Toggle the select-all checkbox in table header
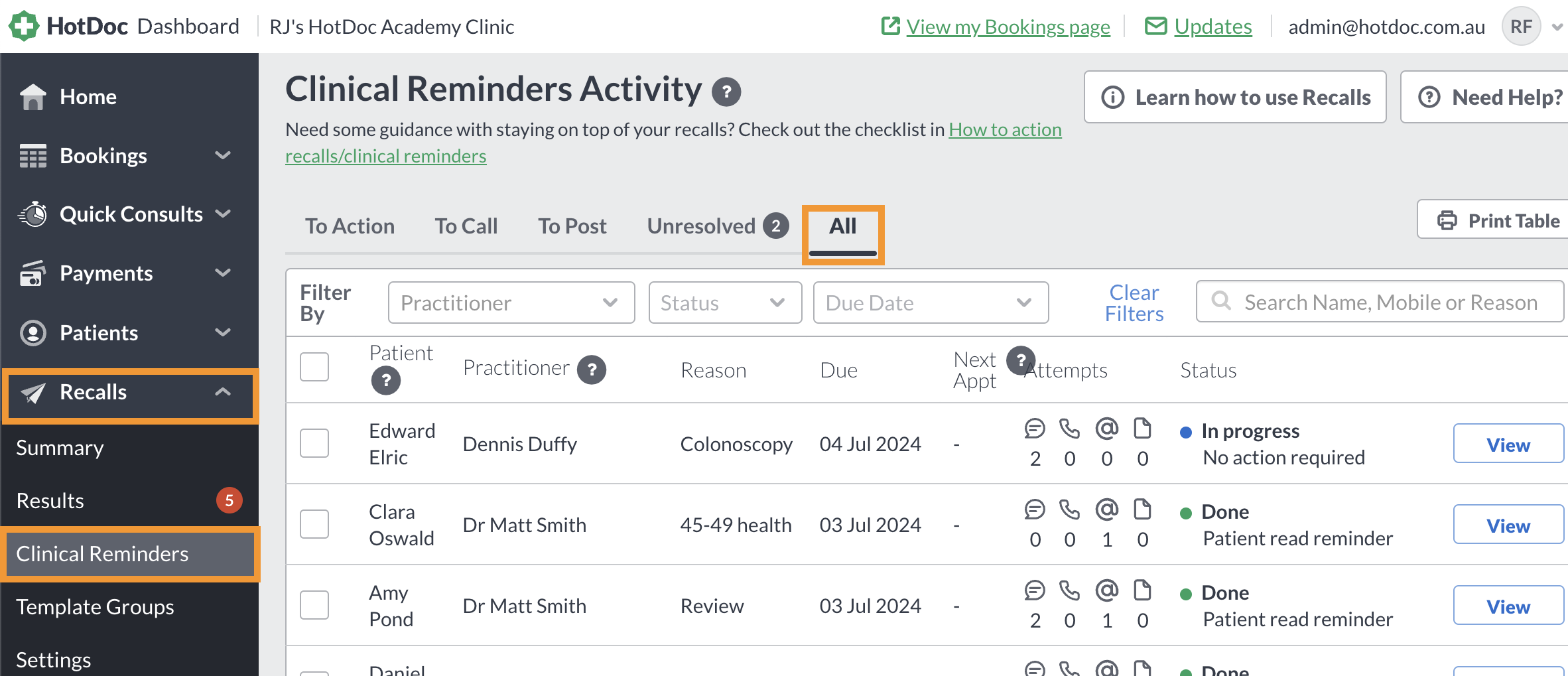Screen dimensions: 1568x676 pyautogui.click(x=314, y=367)
